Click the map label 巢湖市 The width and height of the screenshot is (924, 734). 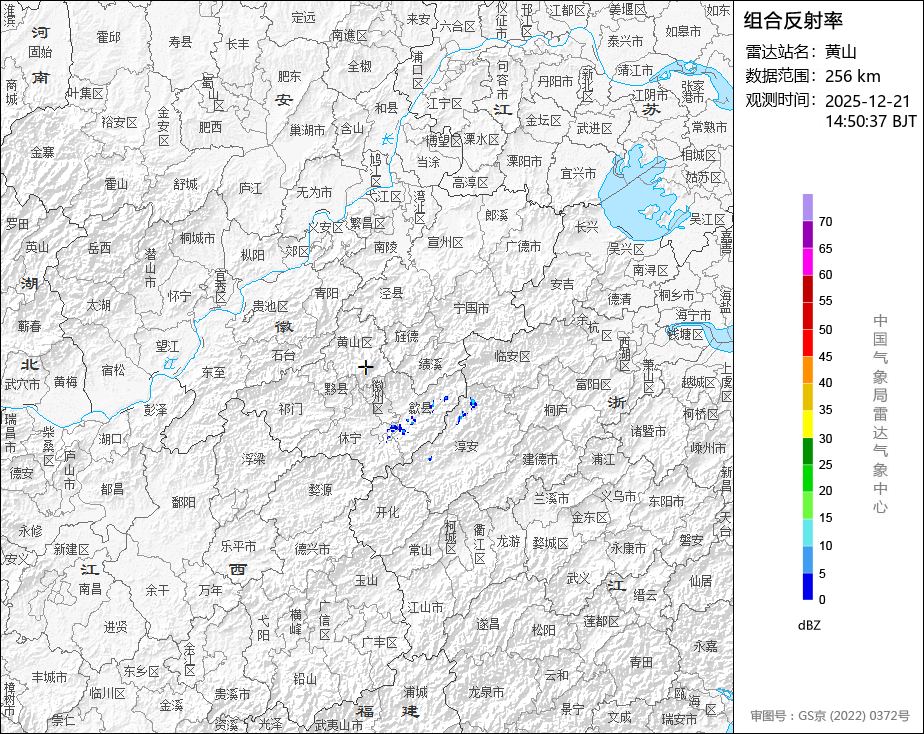pyautogui.click(x=307, y=130)
